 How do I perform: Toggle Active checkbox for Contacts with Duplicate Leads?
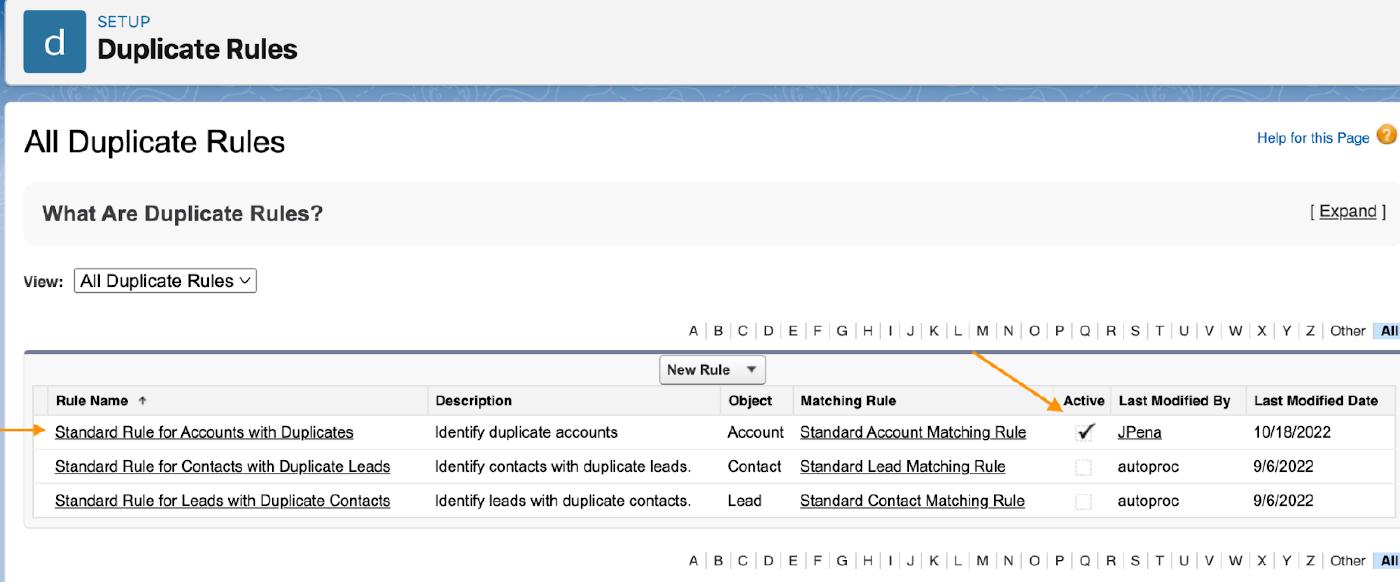click(1083, 467)
